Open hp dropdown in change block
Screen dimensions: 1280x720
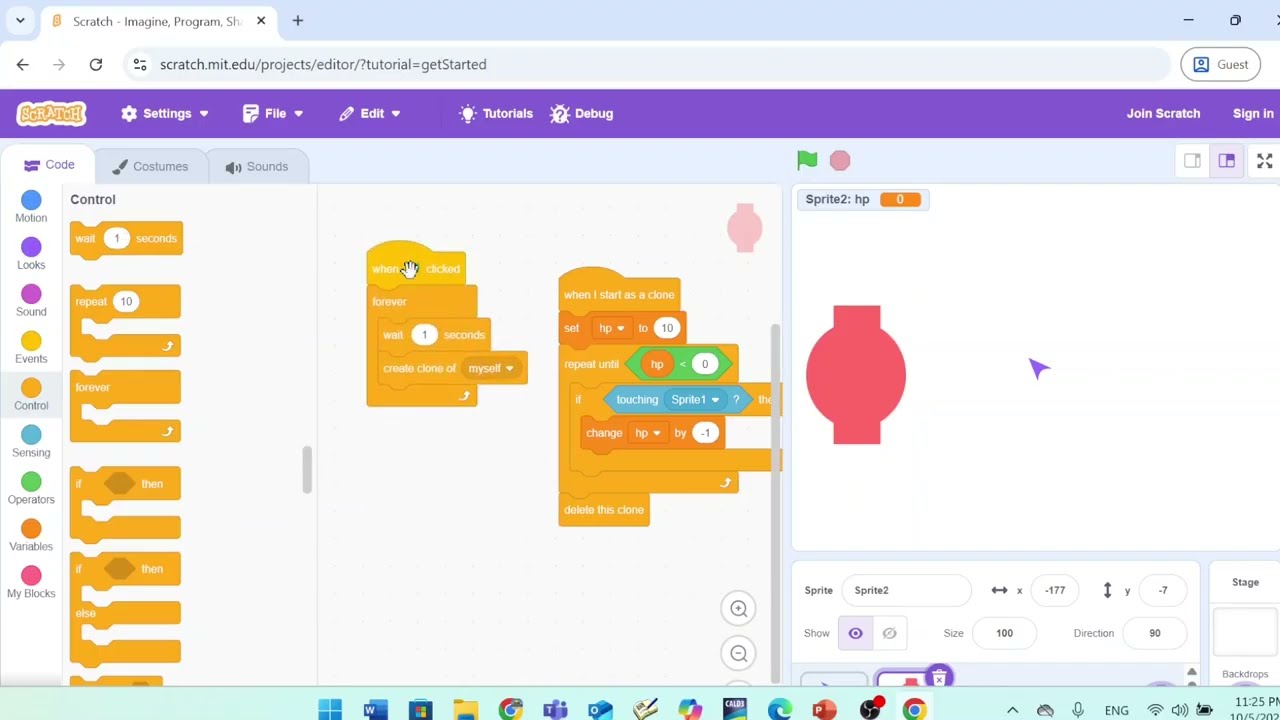coord(648,433)
